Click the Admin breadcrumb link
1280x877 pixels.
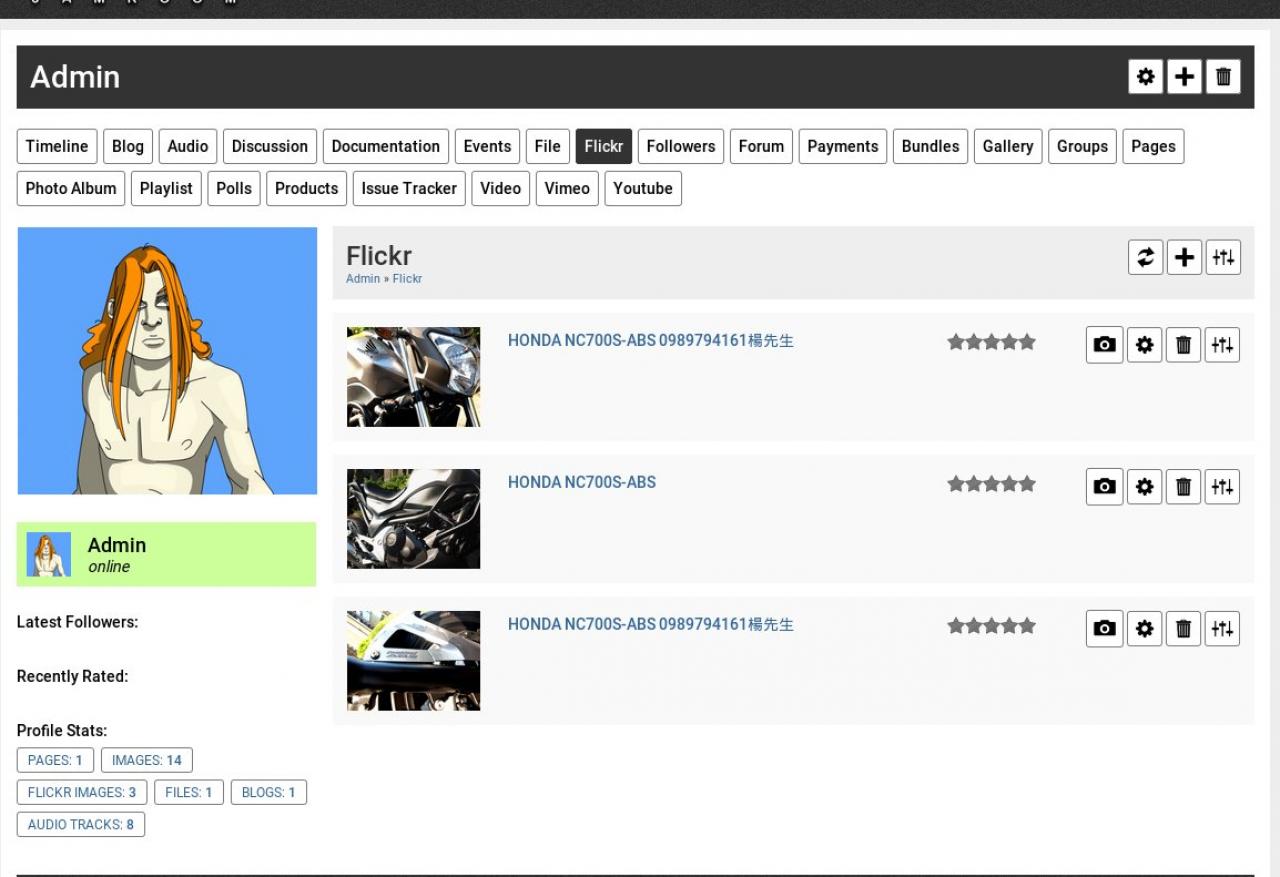(x=362, y=279)
